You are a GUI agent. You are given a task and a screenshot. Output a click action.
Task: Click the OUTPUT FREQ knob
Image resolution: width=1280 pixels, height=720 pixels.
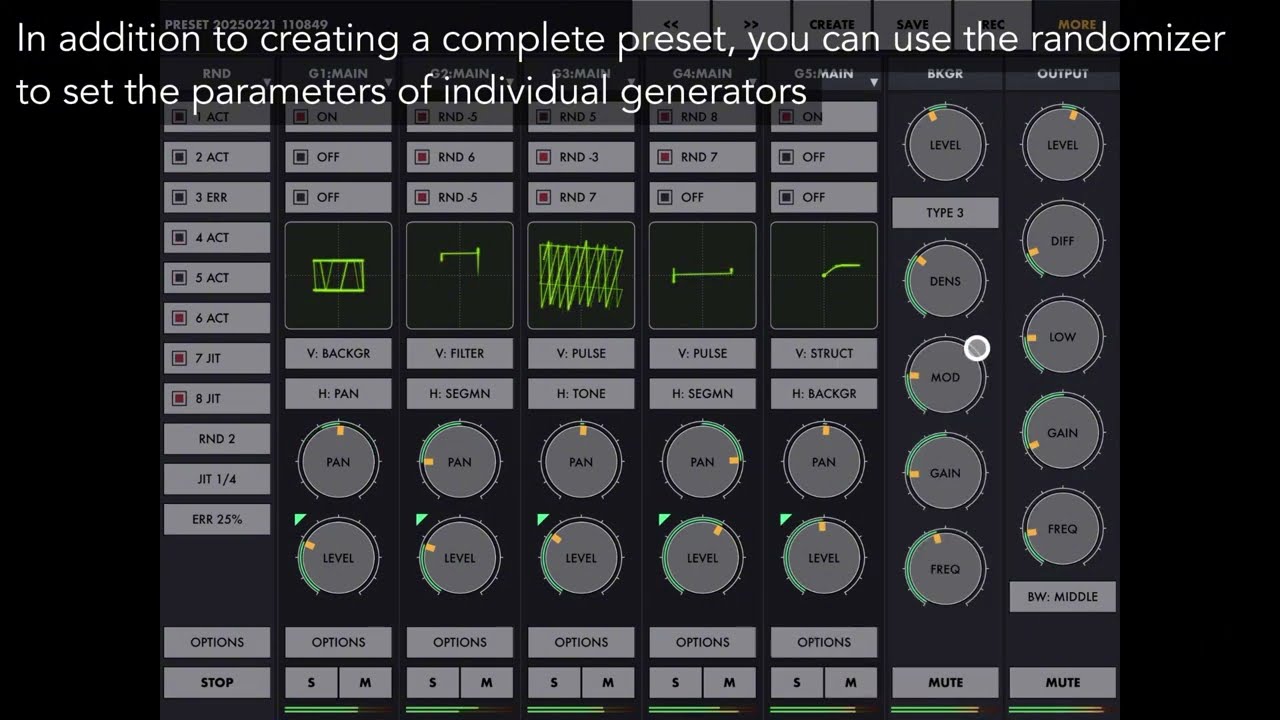[x=1062, y=529]
